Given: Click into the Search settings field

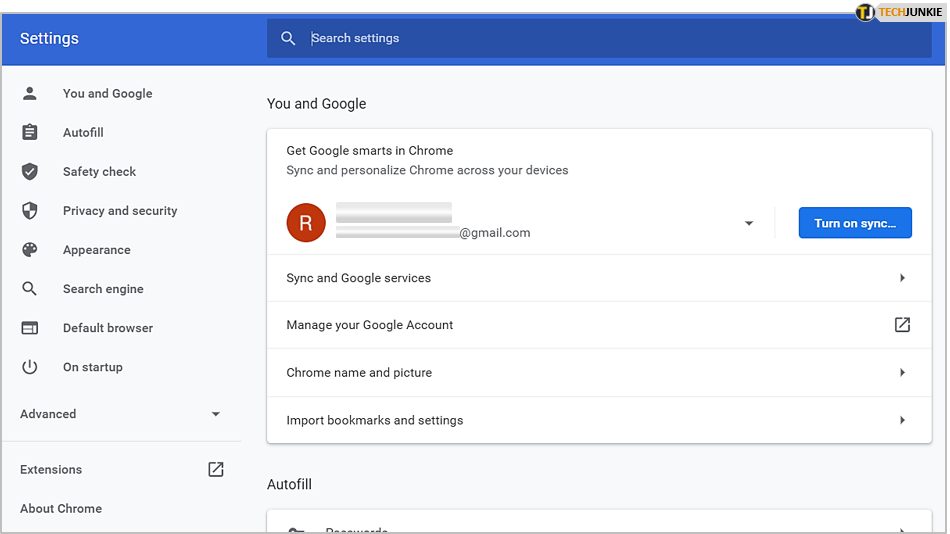Looking at the screenshot, I should [x=600, y=38].
